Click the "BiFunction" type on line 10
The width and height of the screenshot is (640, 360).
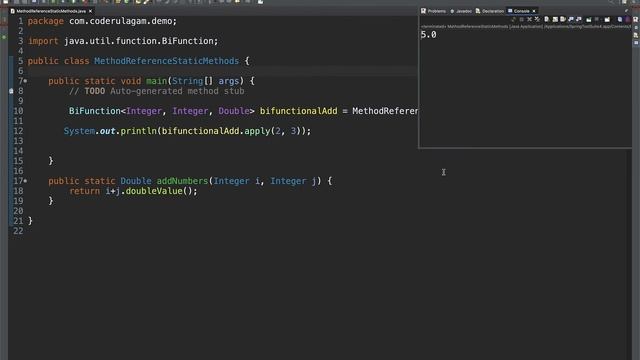[95, 111]
